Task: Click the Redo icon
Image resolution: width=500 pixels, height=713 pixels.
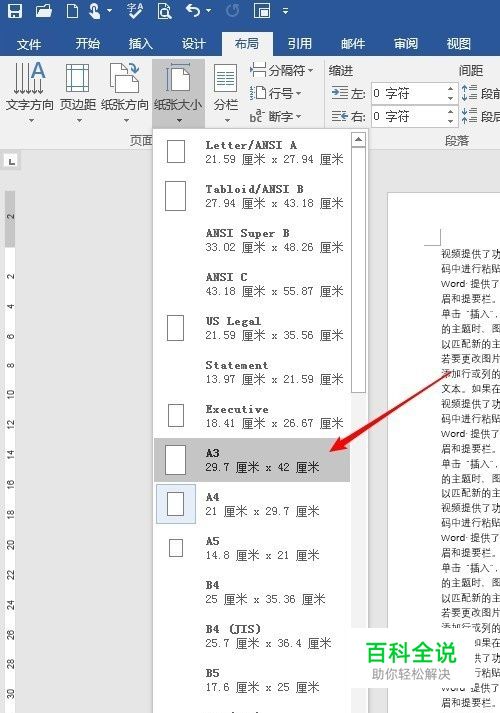Action: [x=232, y=11]
